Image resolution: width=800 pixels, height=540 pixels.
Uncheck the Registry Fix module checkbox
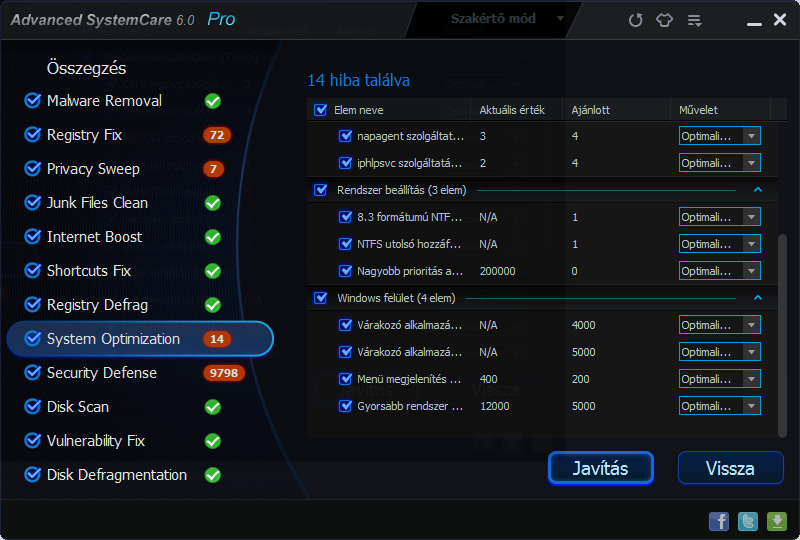pyautogui.click(x=33, y=135)
